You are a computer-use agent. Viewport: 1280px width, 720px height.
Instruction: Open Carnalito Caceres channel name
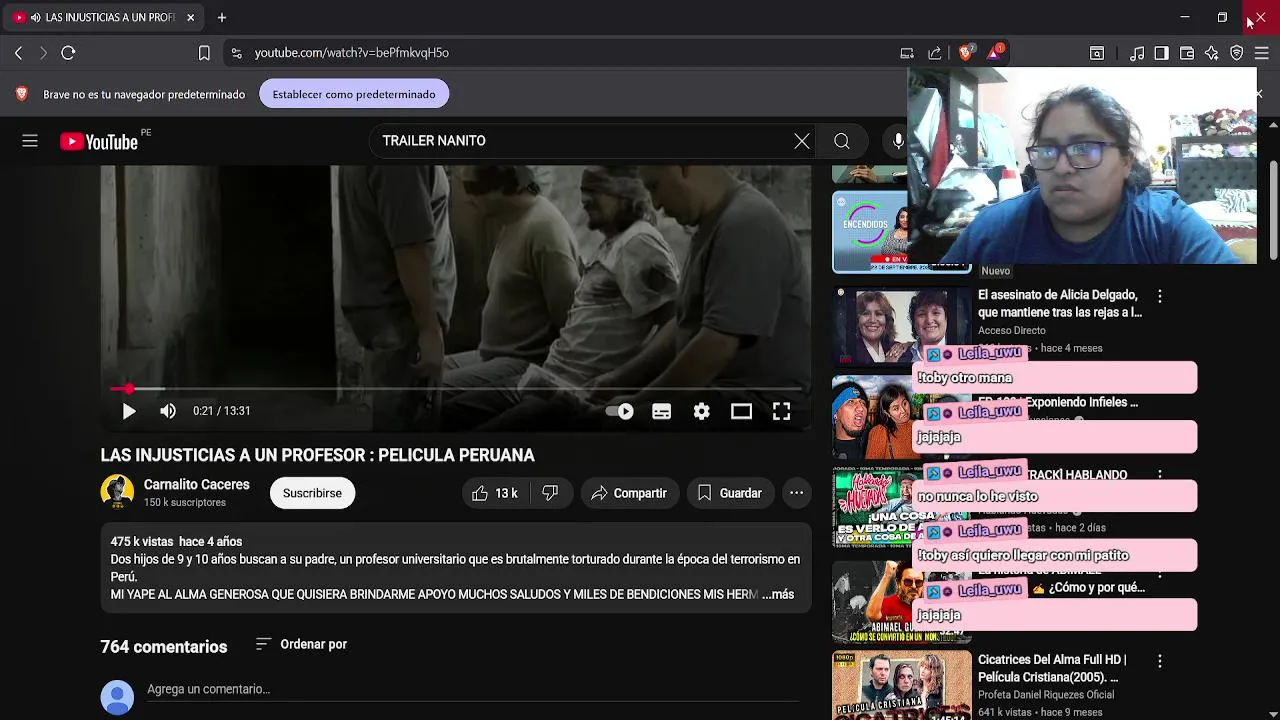point(196,484)
